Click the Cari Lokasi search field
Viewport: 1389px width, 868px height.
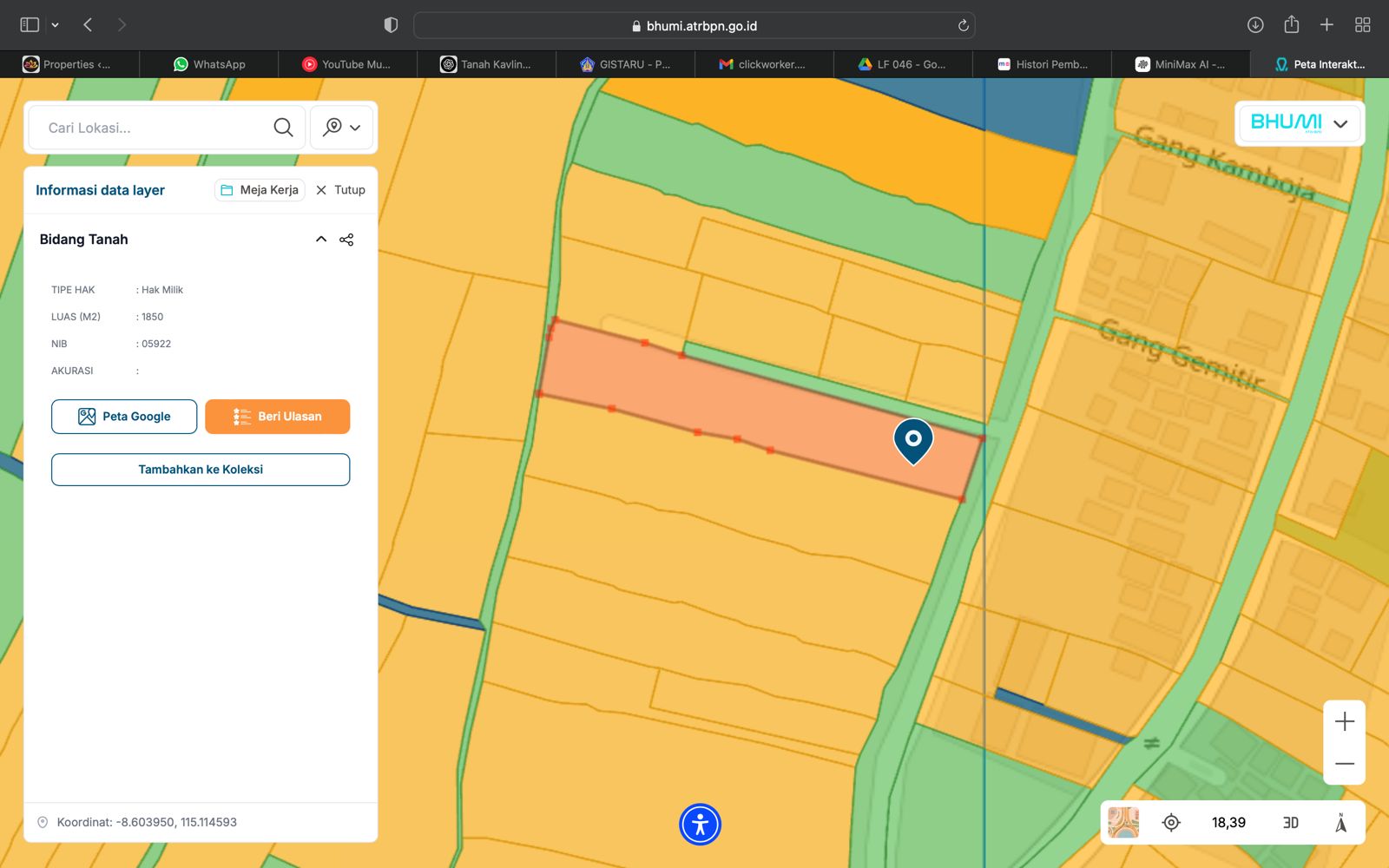[152, 128]
